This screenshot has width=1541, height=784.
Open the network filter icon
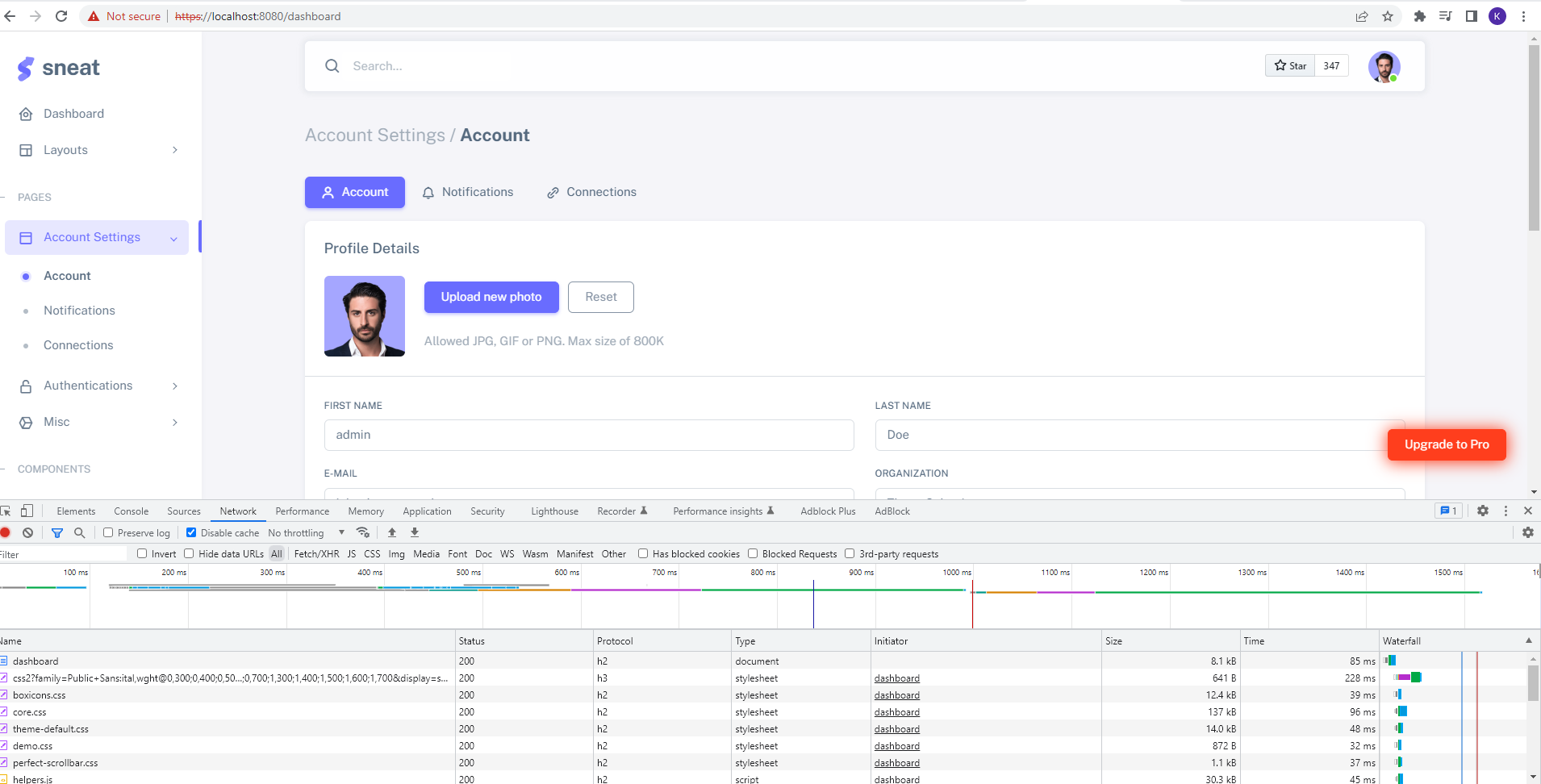click(x=56, y=532)
